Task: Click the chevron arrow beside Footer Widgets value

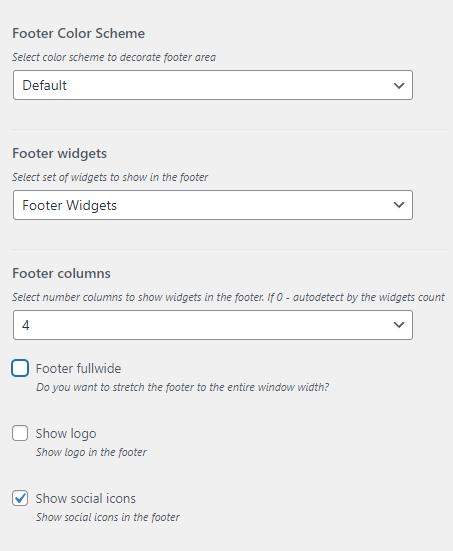Action: [399, 205]
